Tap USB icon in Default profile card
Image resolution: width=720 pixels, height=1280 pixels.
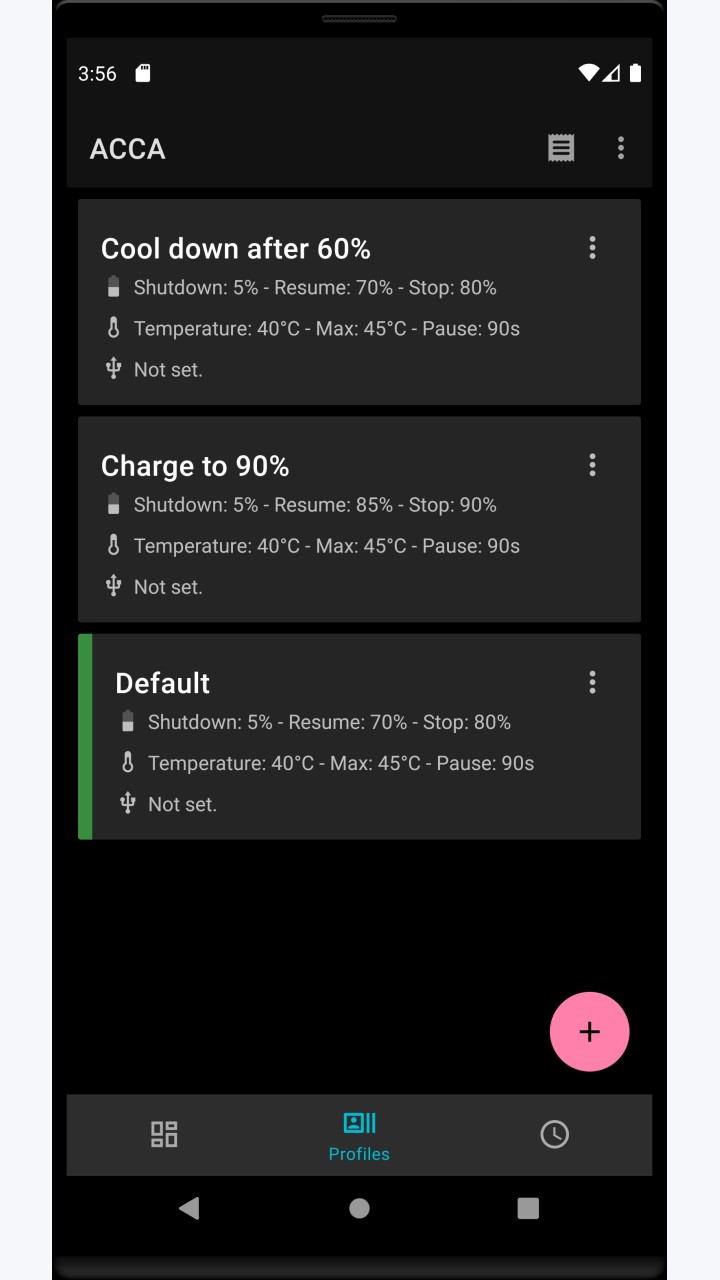pyautogui.click(x=127, y=803)
